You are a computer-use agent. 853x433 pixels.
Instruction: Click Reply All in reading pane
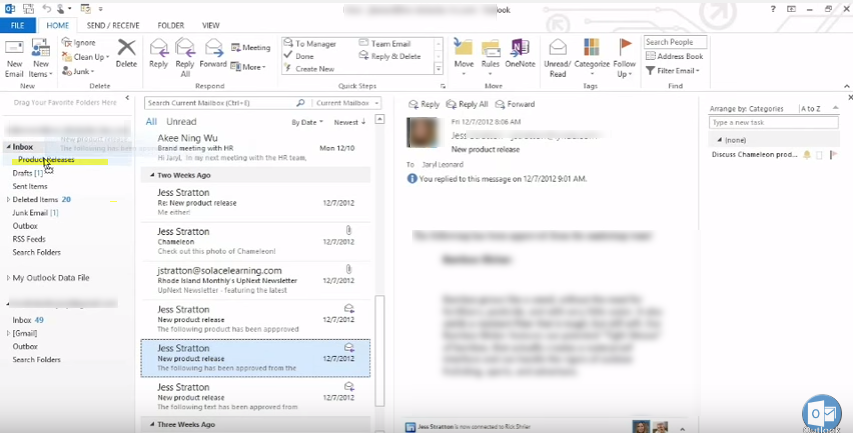tap(467, 104)
